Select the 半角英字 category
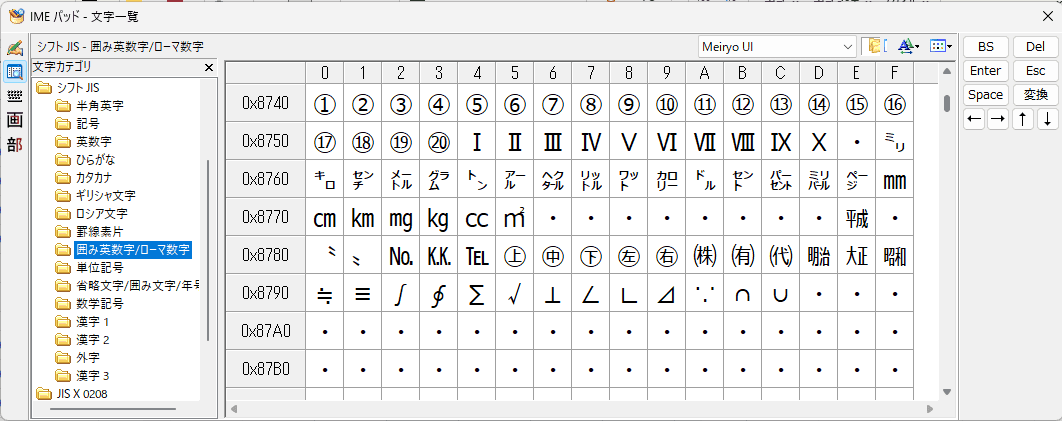This screenshot has width=1062, height=421. tap(89, 106)
